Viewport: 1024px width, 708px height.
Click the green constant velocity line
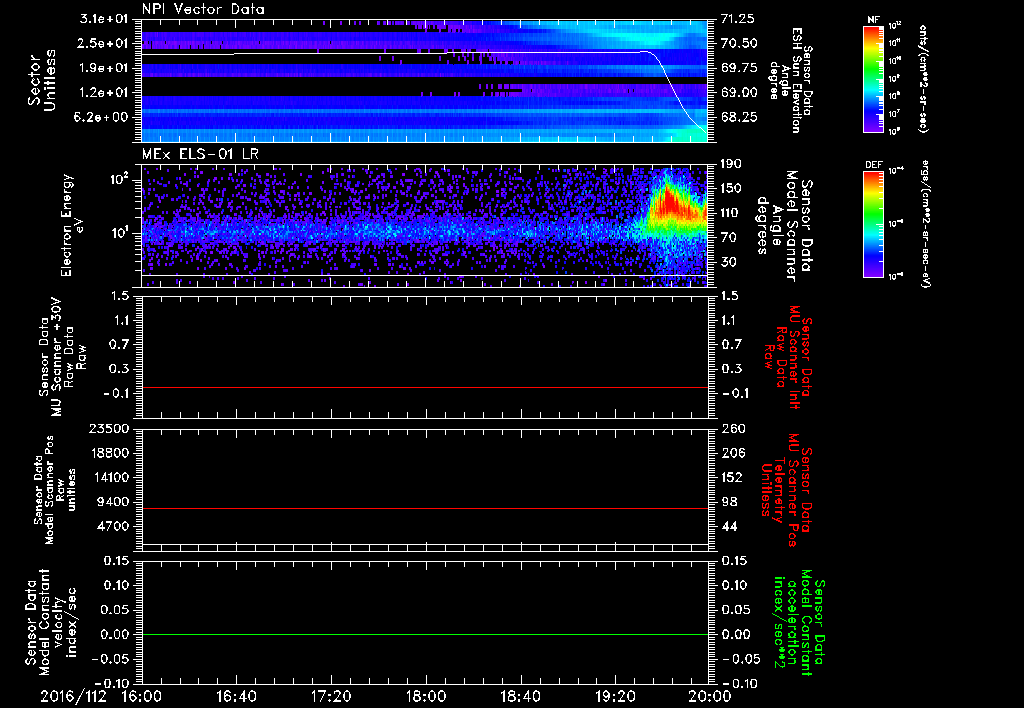coord(425,635)
